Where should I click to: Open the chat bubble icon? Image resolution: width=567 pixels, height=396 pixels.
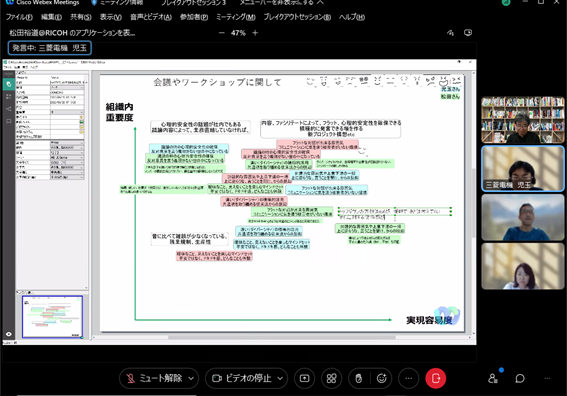pos(520,378)
